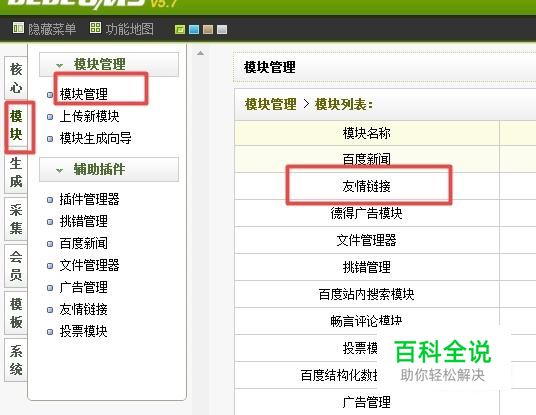Click the bullet icon beside 上传新模块

tap(50, 117)
